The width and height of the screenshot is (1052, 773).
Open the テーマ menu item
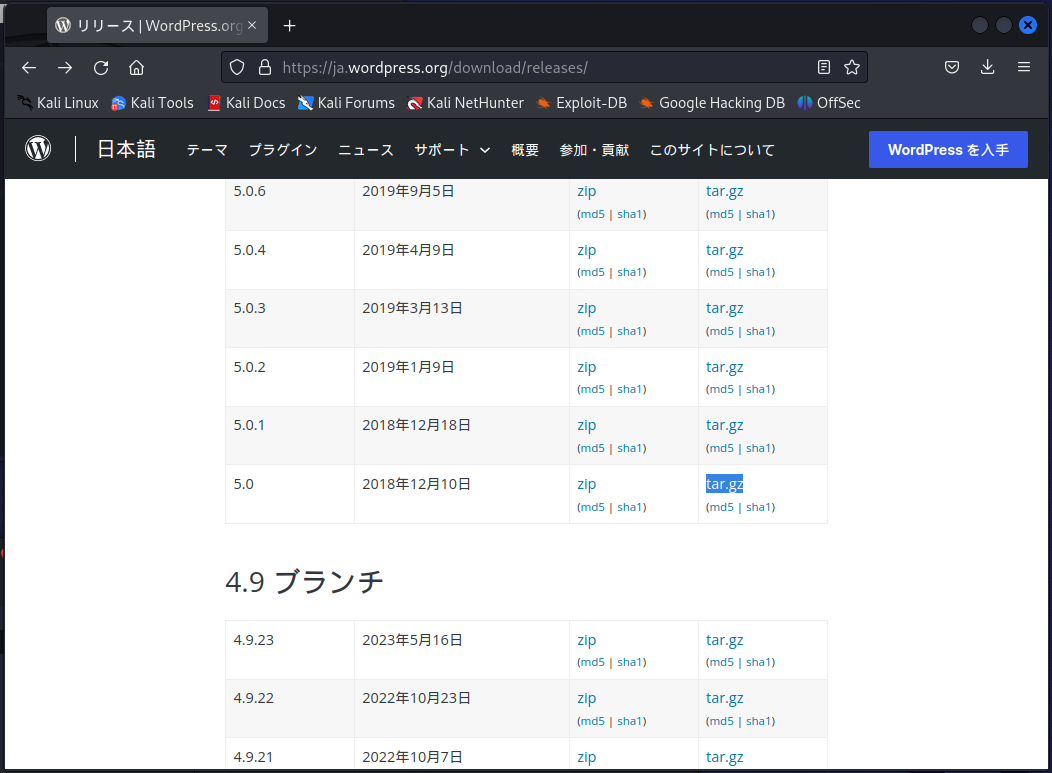click(207, 150)
